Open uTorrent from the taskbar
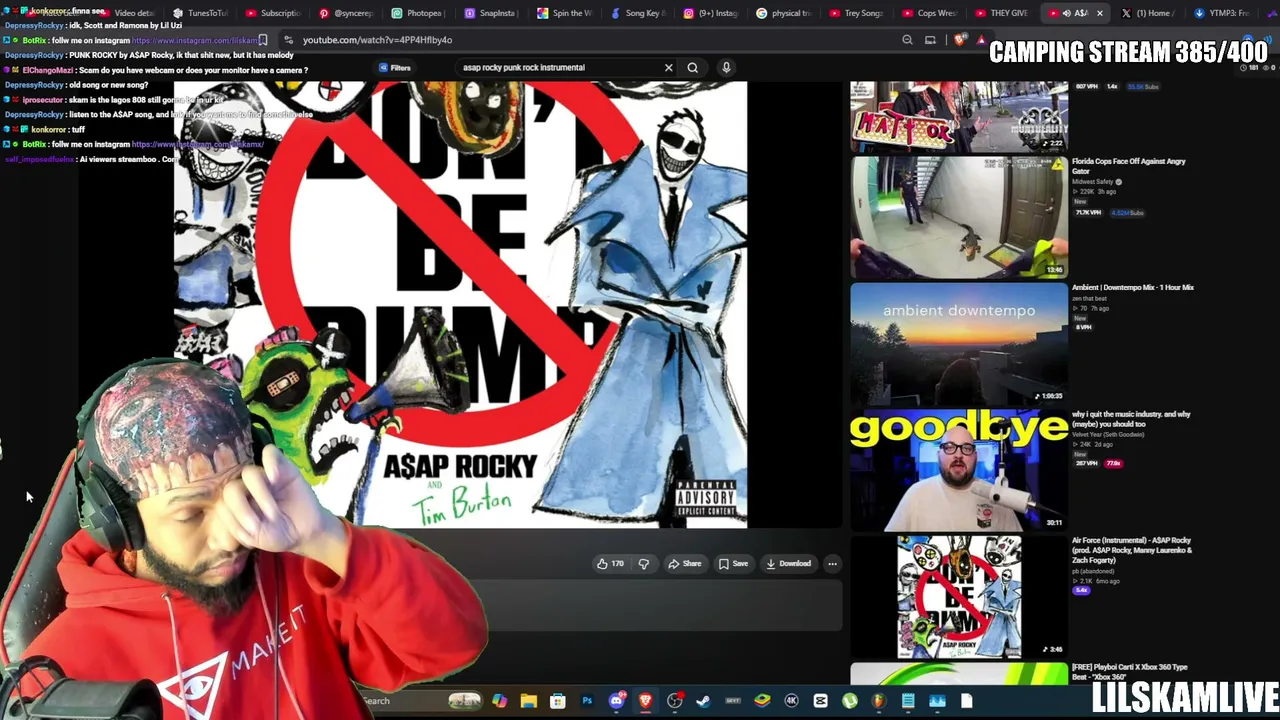Viewport: 1280px width, 720px height. point(849,701)
